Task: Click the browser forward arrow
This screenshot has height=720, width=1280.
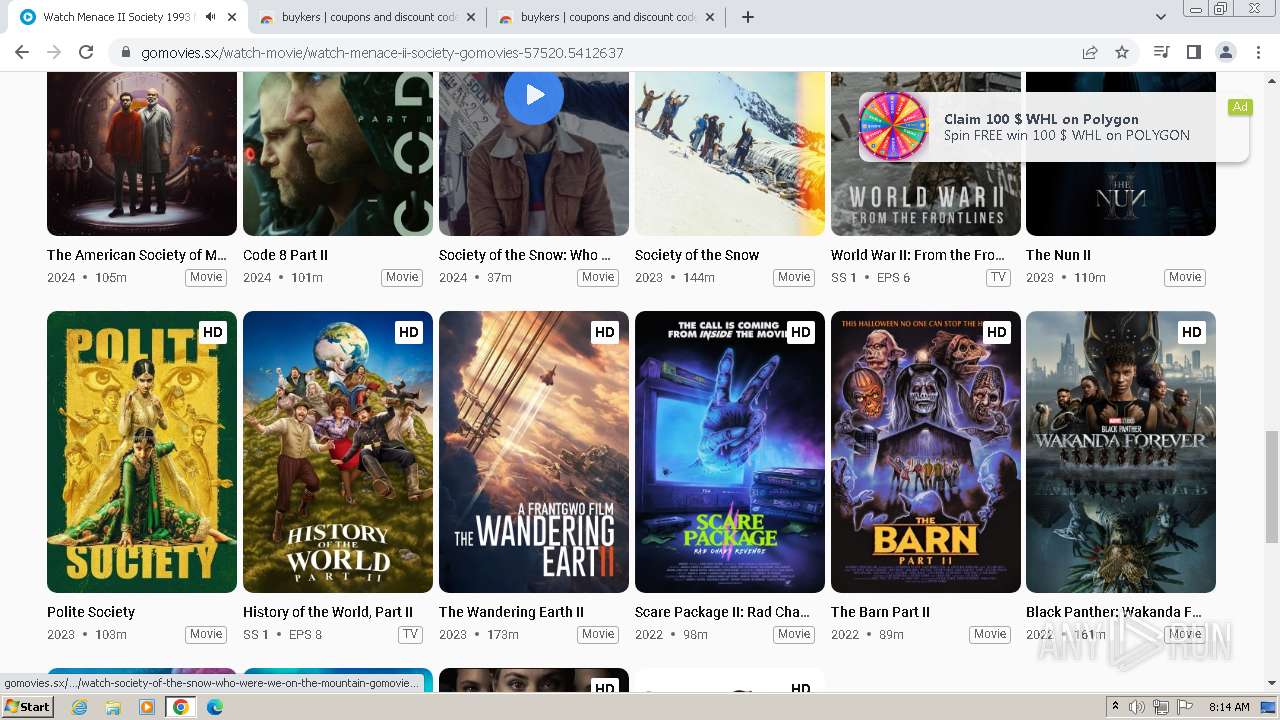Action: point(54,52)
